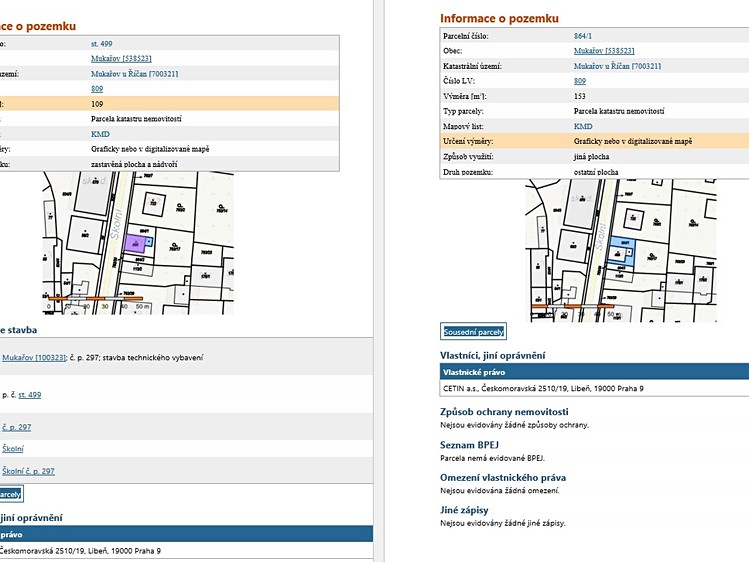
Task: Click the right cadastral map thumbnail
Action: pos(621,251)
